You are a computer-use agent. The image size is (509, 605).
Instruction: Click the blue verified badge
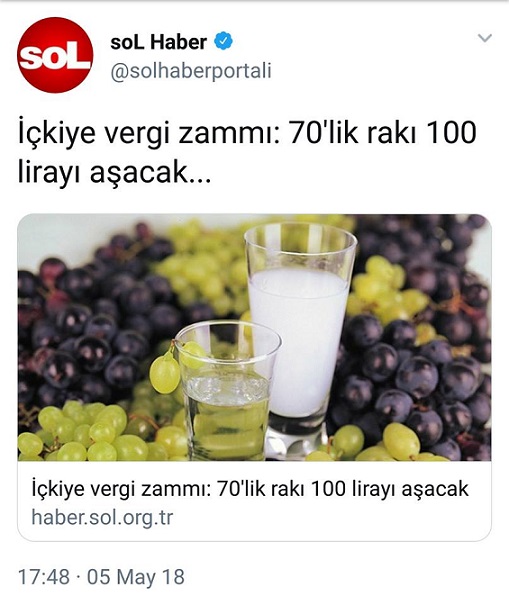coord(223,42)
